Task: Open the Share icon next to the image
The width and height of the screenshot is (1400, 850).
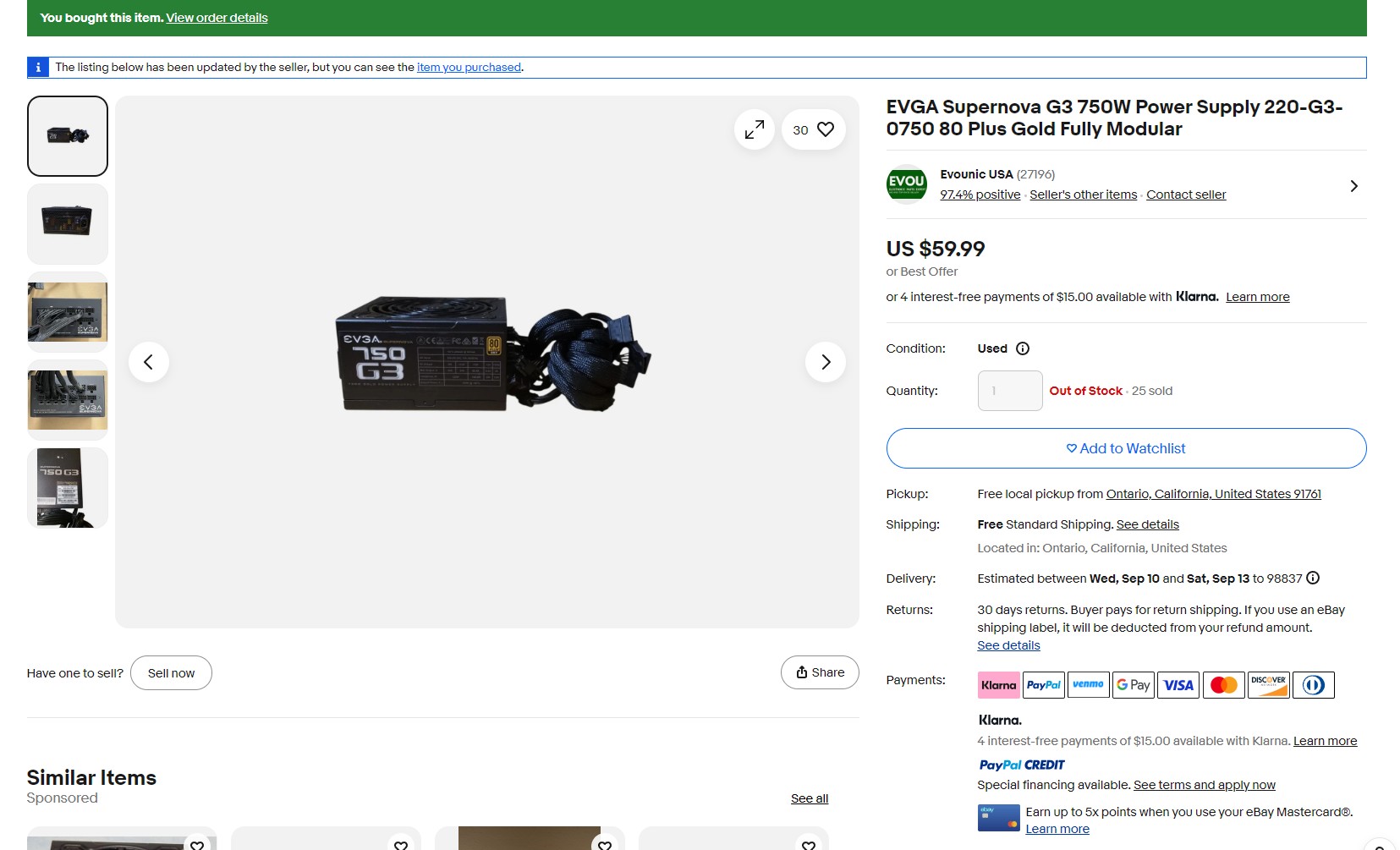Action: pos(819,672)
